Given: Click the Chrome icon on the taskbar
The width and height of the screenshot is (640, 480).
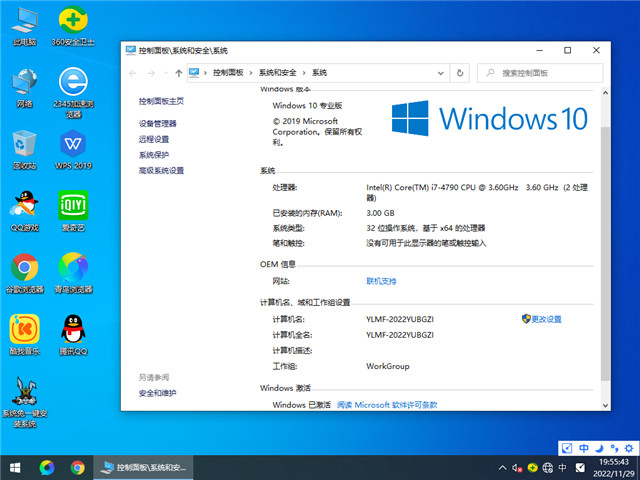Looking at the screenshot, I should [78, 467].
